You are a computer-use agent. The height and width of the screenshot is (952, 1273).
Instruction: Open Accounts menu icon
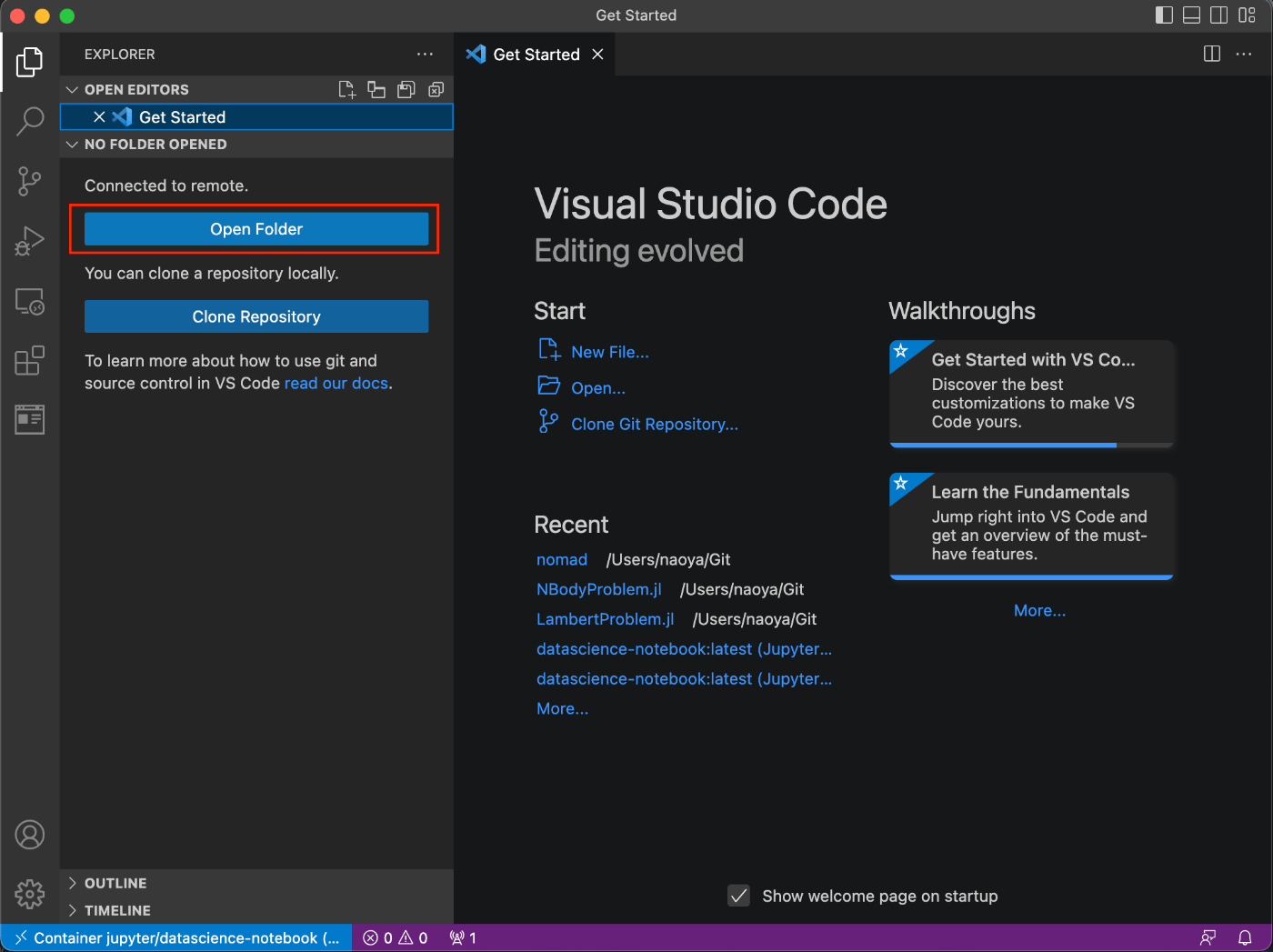29,835
